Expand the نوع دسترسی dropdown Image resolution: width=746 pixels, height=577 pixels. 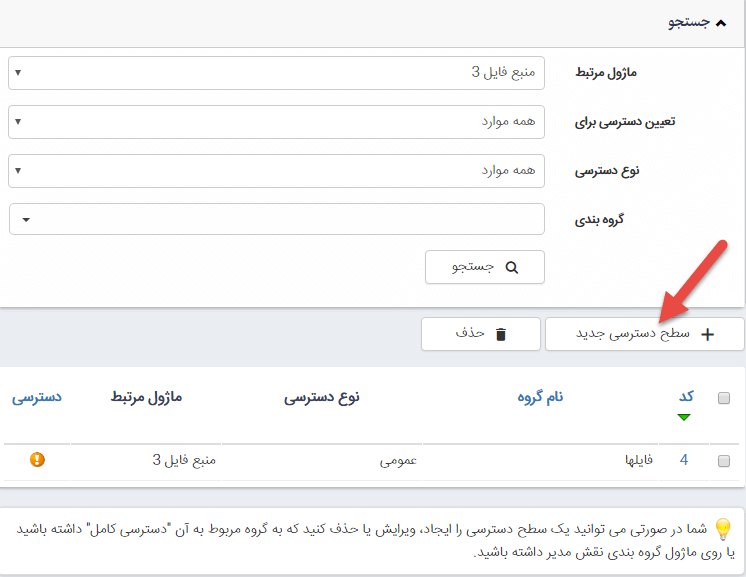coord(277,171)
